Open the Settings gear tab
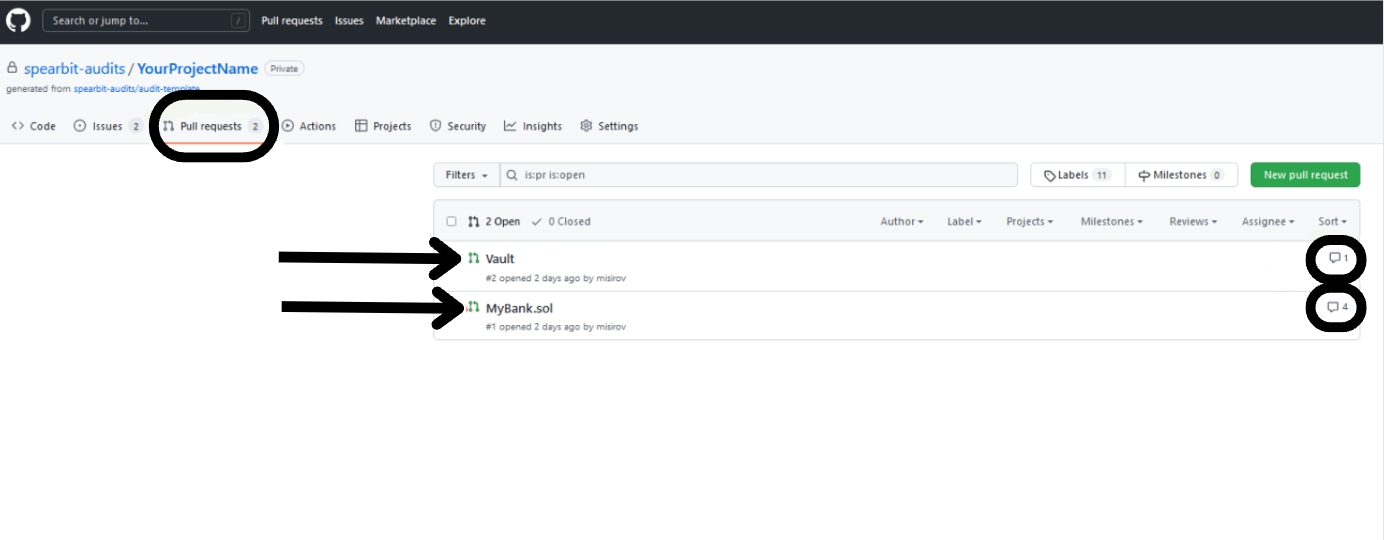 coord(609,126)
